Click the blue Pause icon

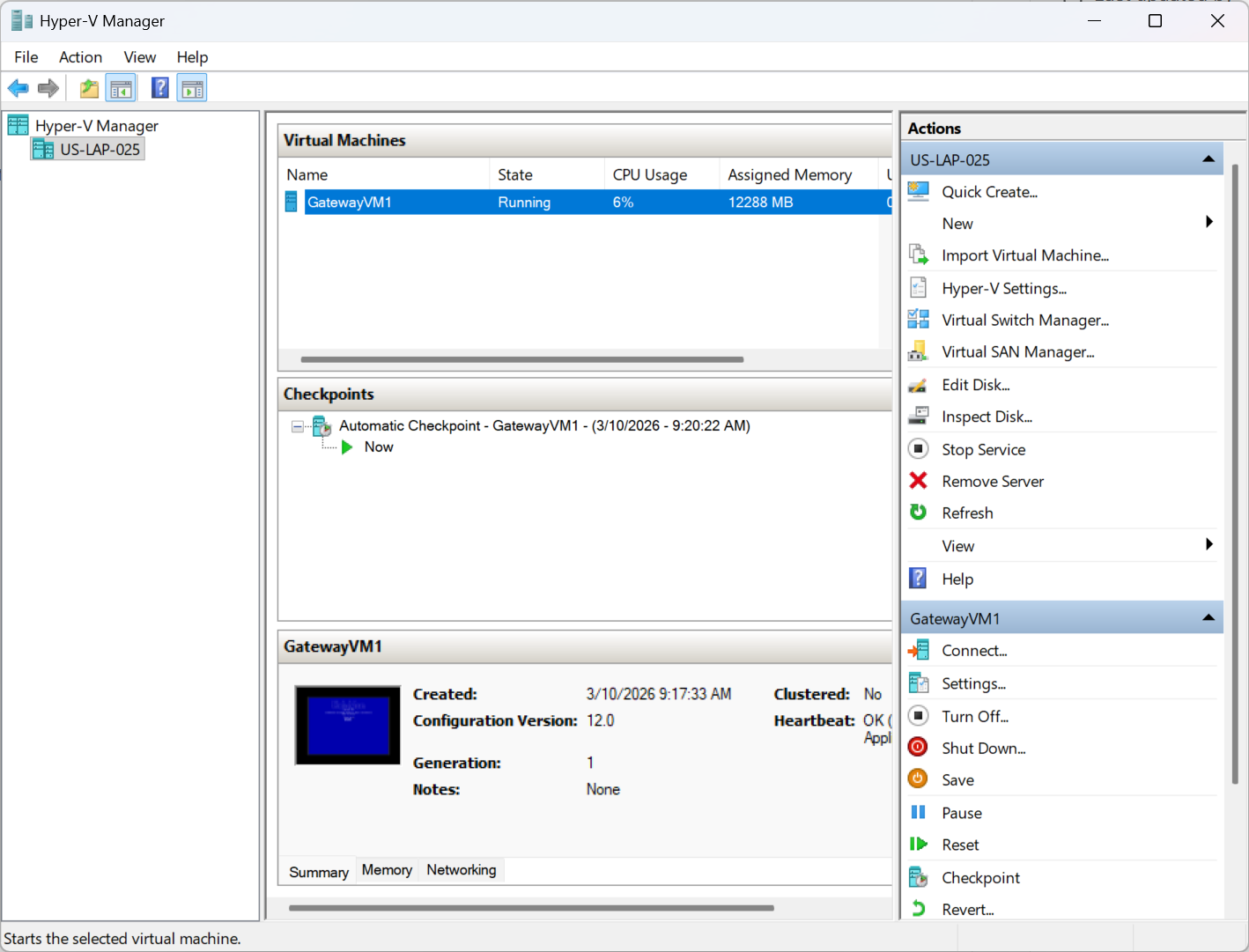coord(918,813)
